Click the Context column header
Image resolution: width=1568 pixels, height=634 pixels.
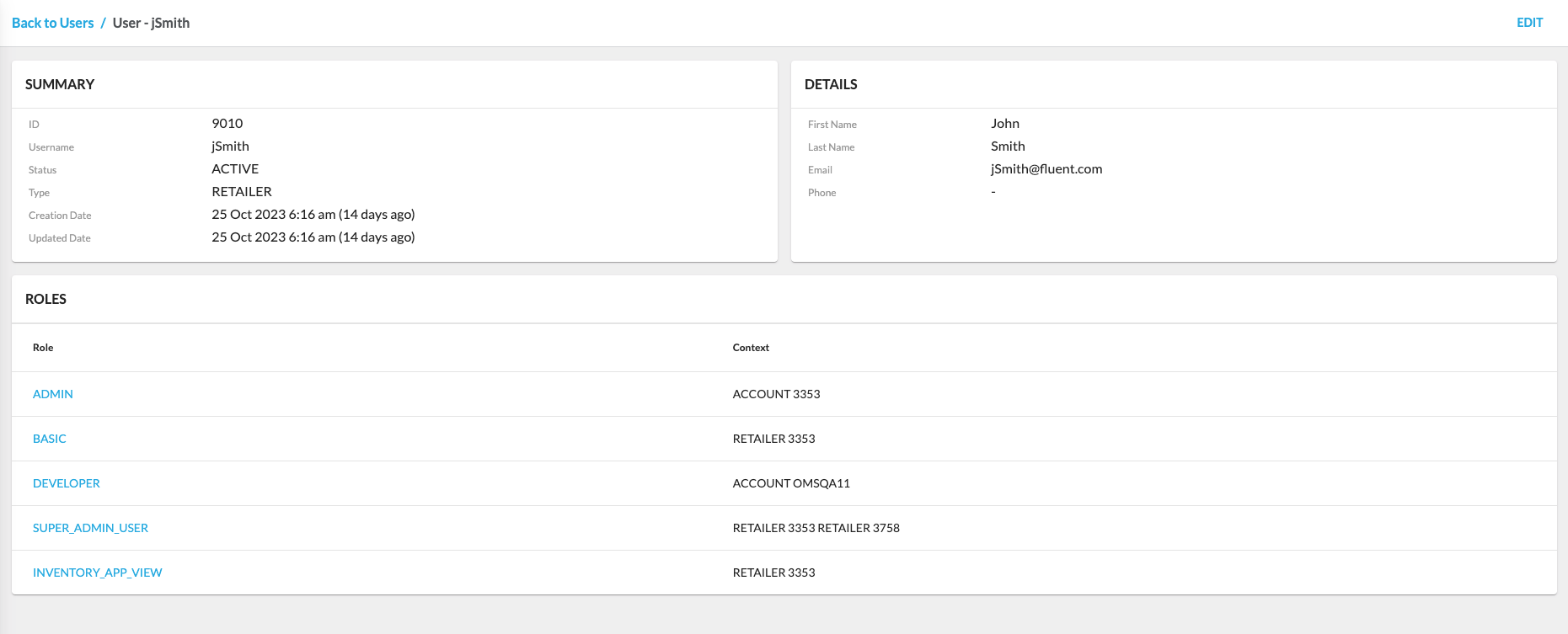(x=751, y=348)
